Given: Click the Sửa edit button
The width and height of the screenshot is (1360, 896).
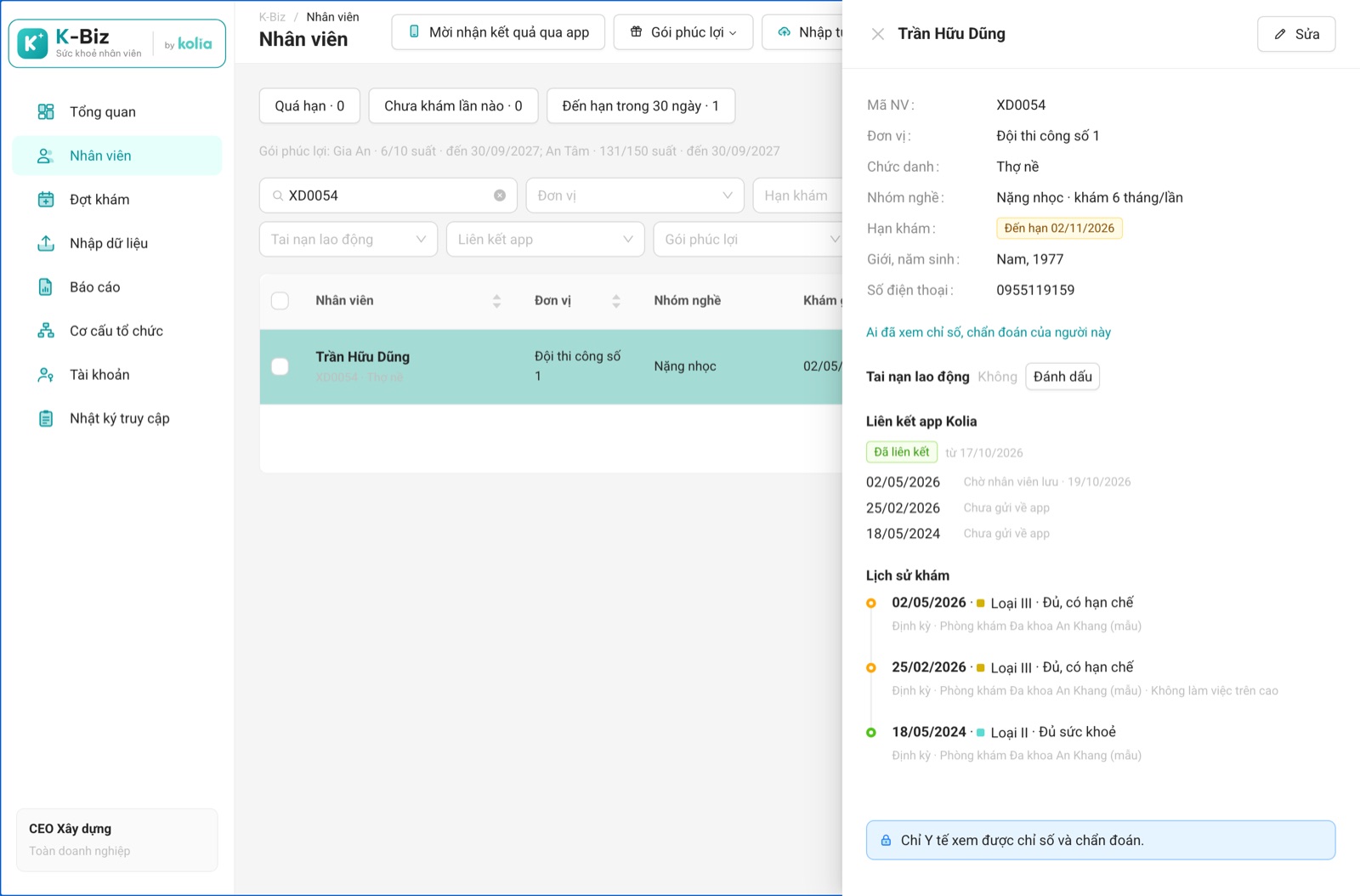Looking at the screenshot, I should coord(1296,34).
